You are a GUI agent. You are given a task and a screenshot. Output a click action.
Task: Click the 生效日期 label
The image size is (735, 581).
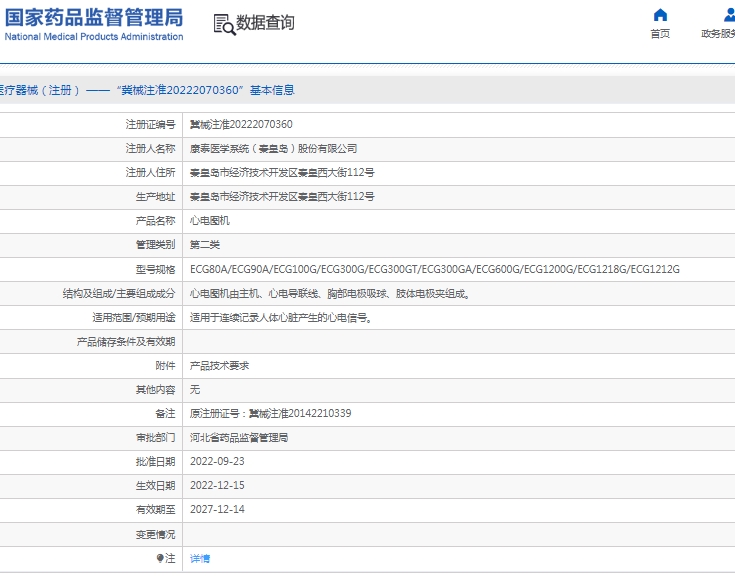pyautogui.click(x=155, y=486)
